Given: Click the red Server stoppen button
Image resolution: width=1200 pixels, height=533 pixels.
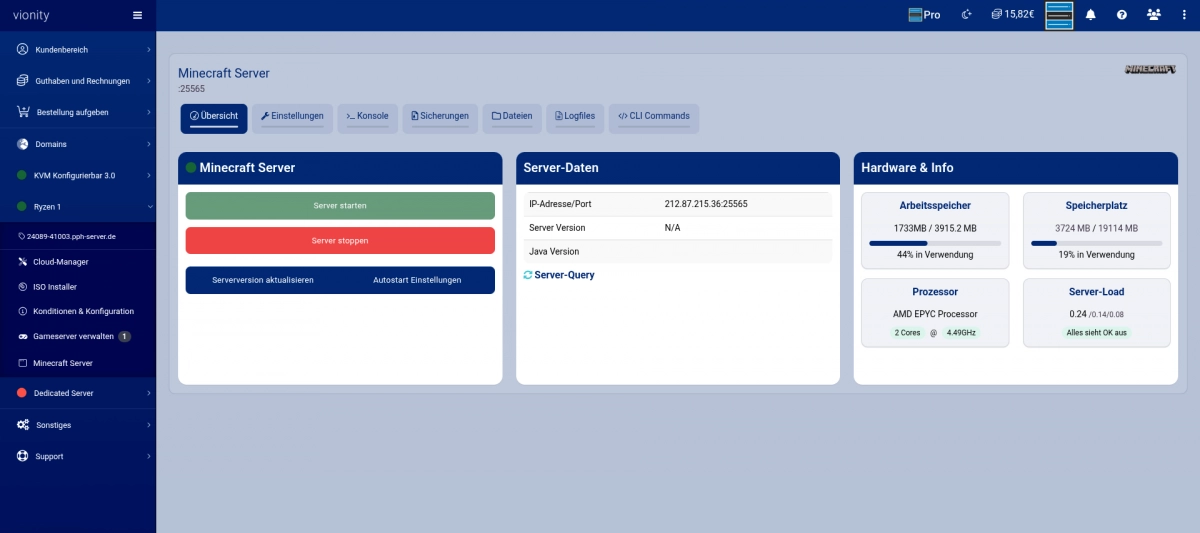Looking at the screenshot, I should (340, 241).
